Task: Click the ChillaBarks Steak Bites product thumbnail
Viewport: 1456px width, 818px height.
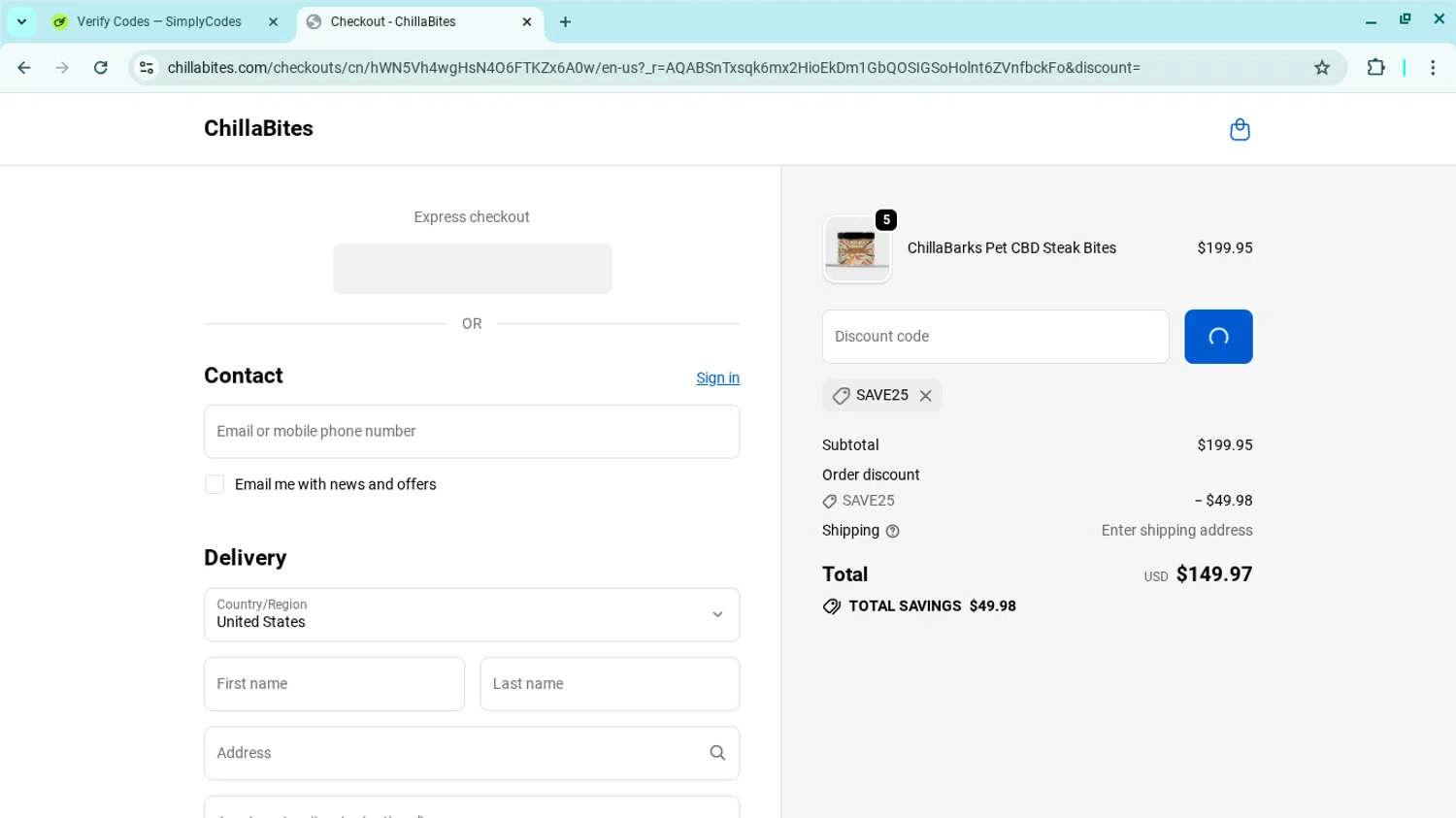Action: point(857,249)
